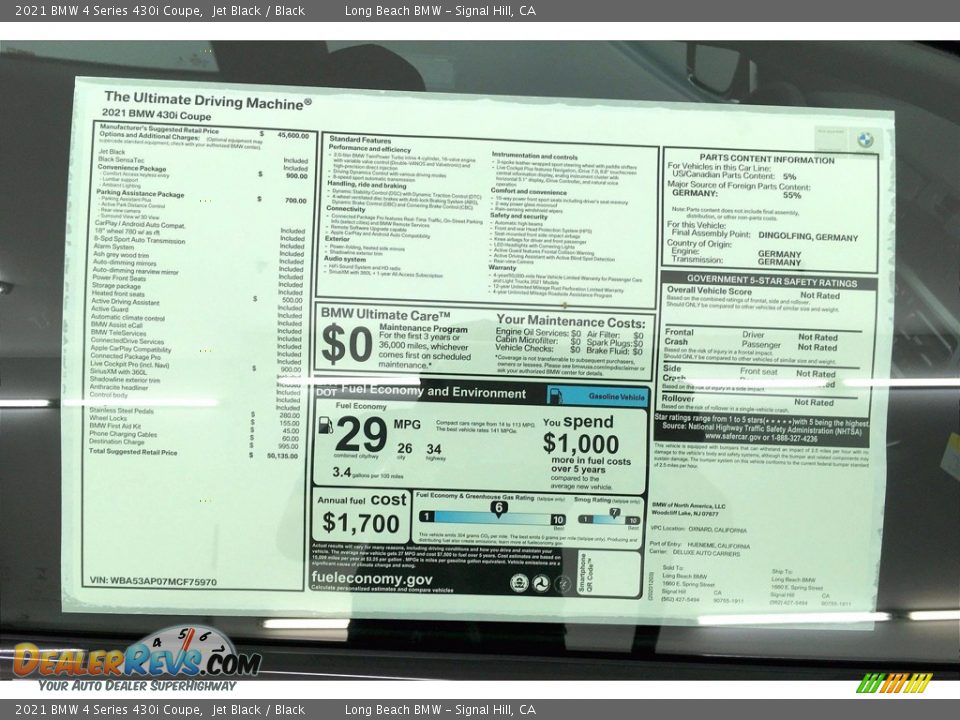Click the base price 45,600.00
The height and width of the screenshot is (720, 960).
293,135
